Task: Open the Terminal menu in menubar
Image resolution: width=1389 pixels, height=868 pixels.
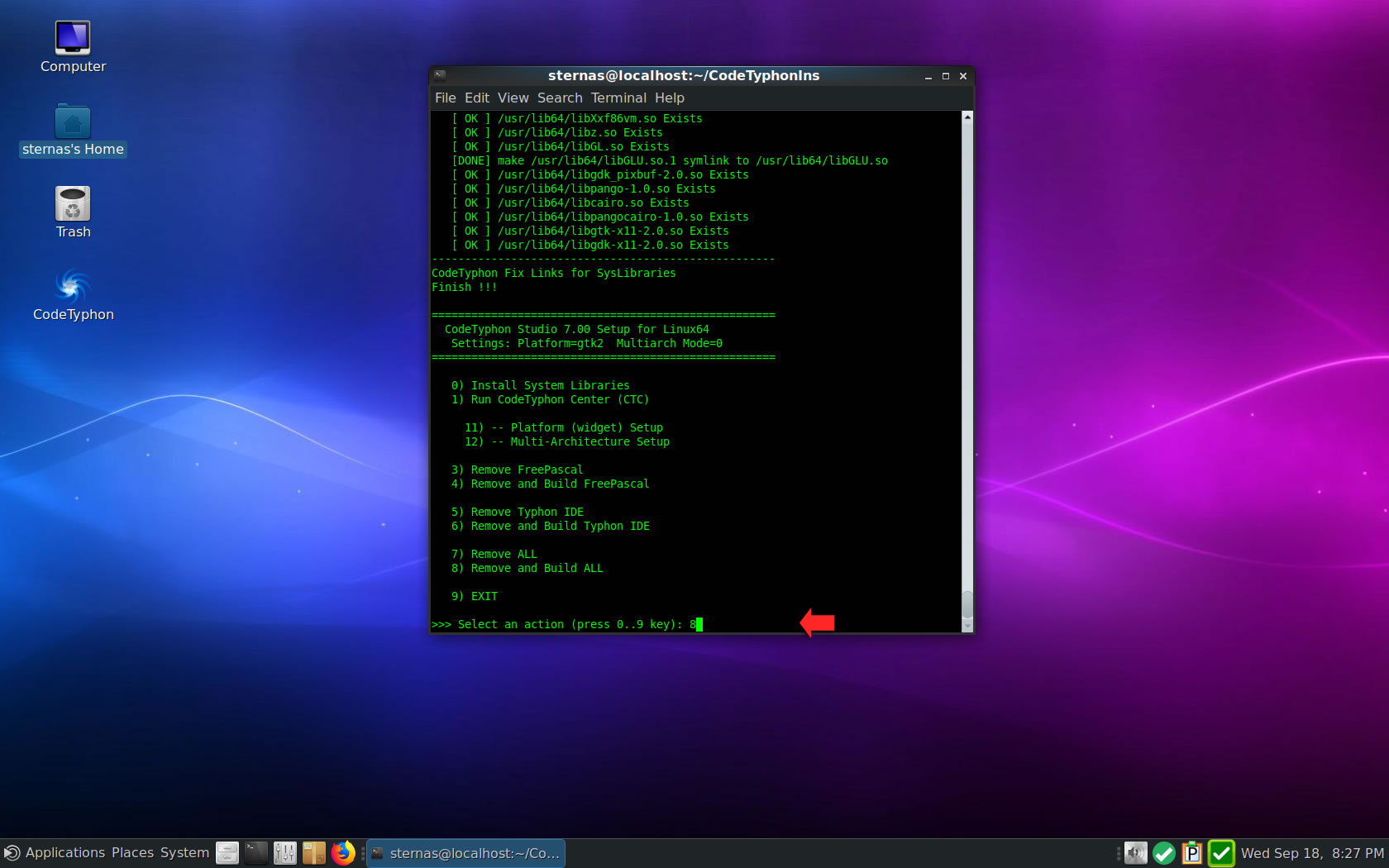Action: (x=618, y=98)
